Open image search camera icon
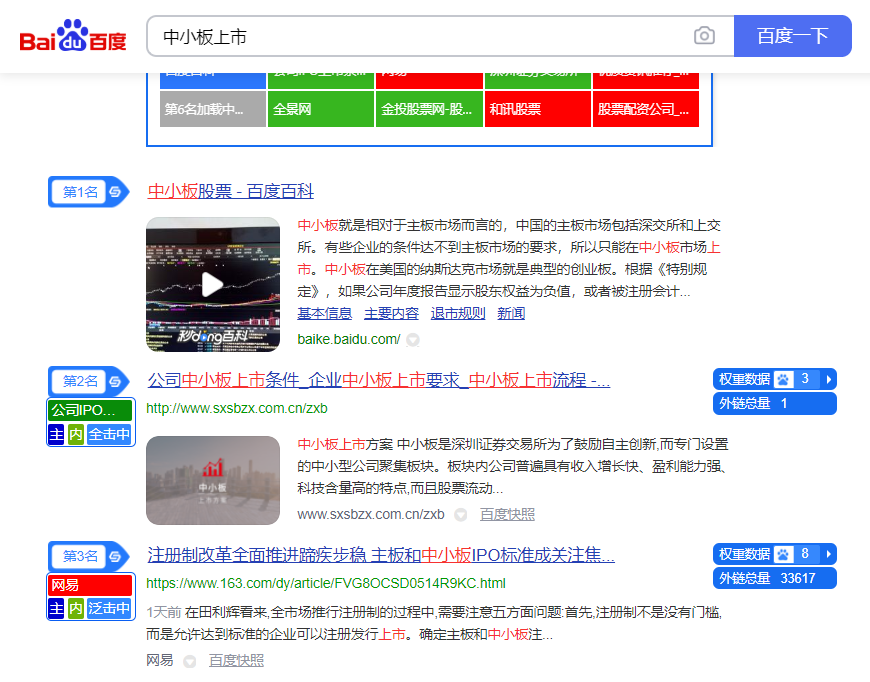The height and width of the screenshot is (682, 870). coord(704,36)
